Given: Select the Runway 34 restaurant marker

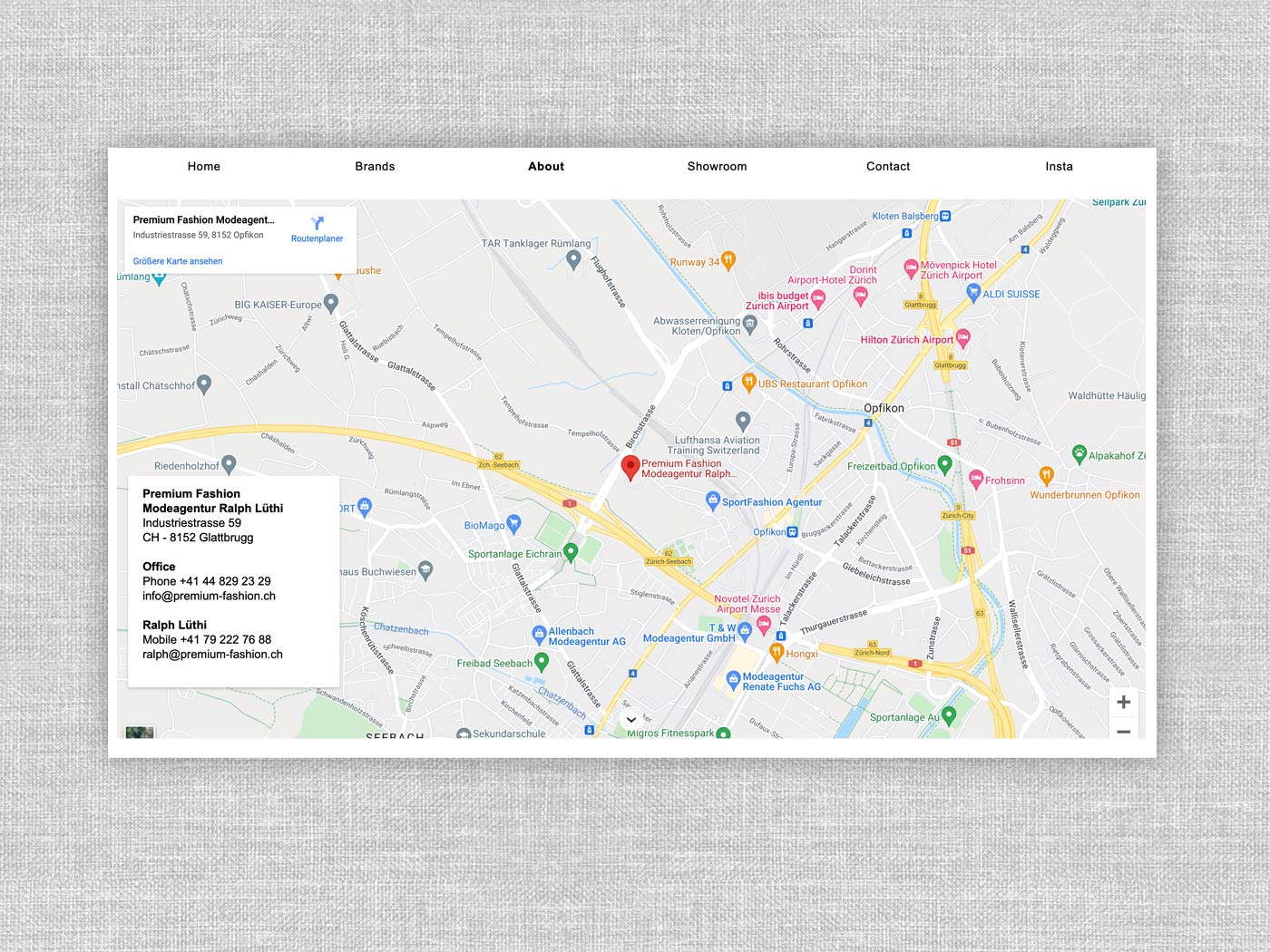Looking at the screenshot, I should (x=728, y=260).
